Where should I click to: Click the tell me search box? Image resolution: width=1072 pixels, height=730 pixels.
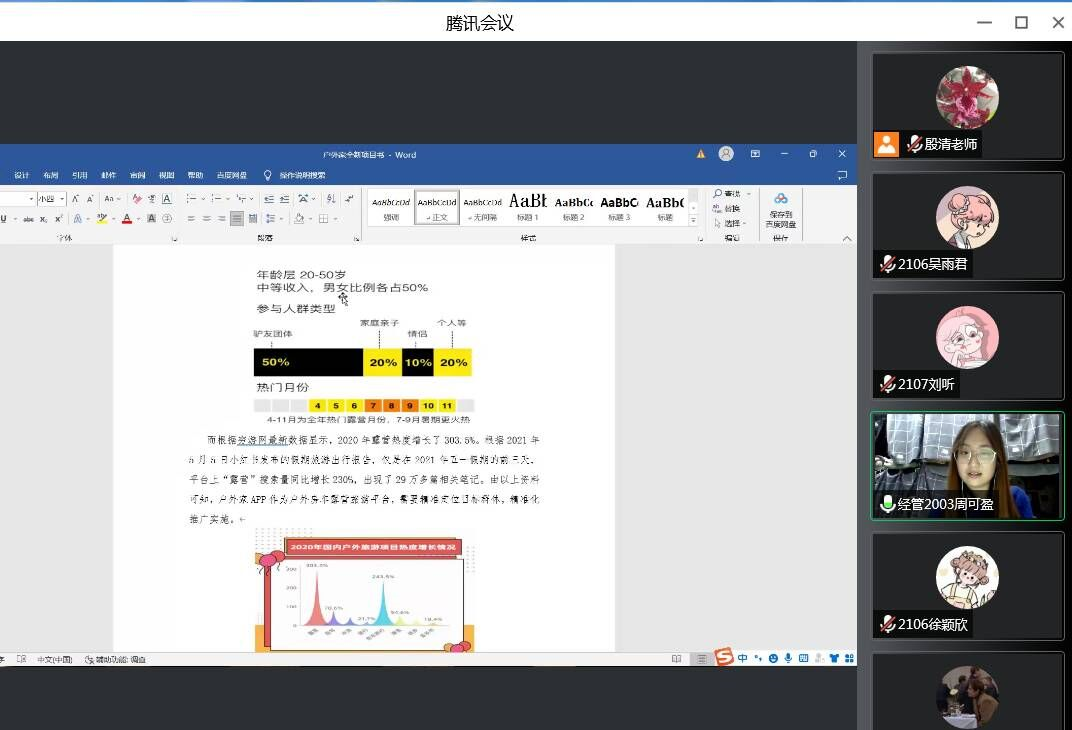302,175
